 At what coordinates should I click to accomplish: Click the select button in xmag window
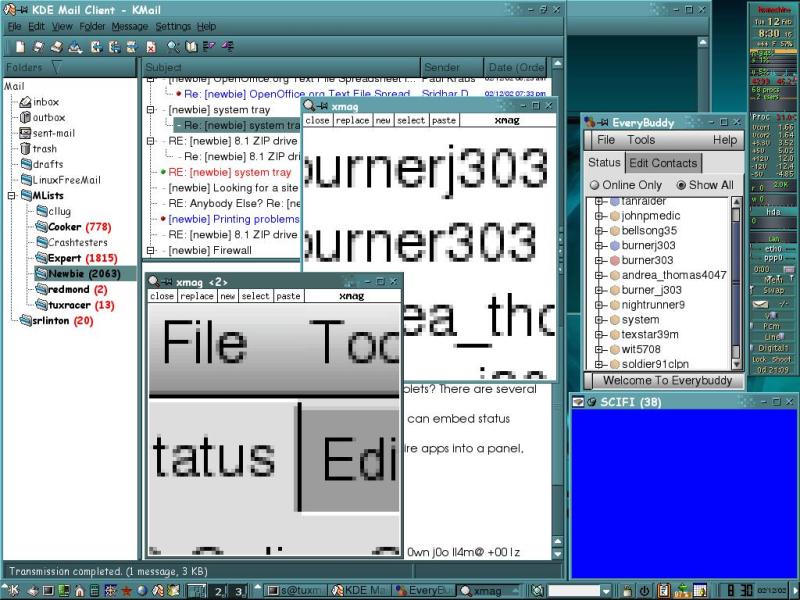[411, 120]
